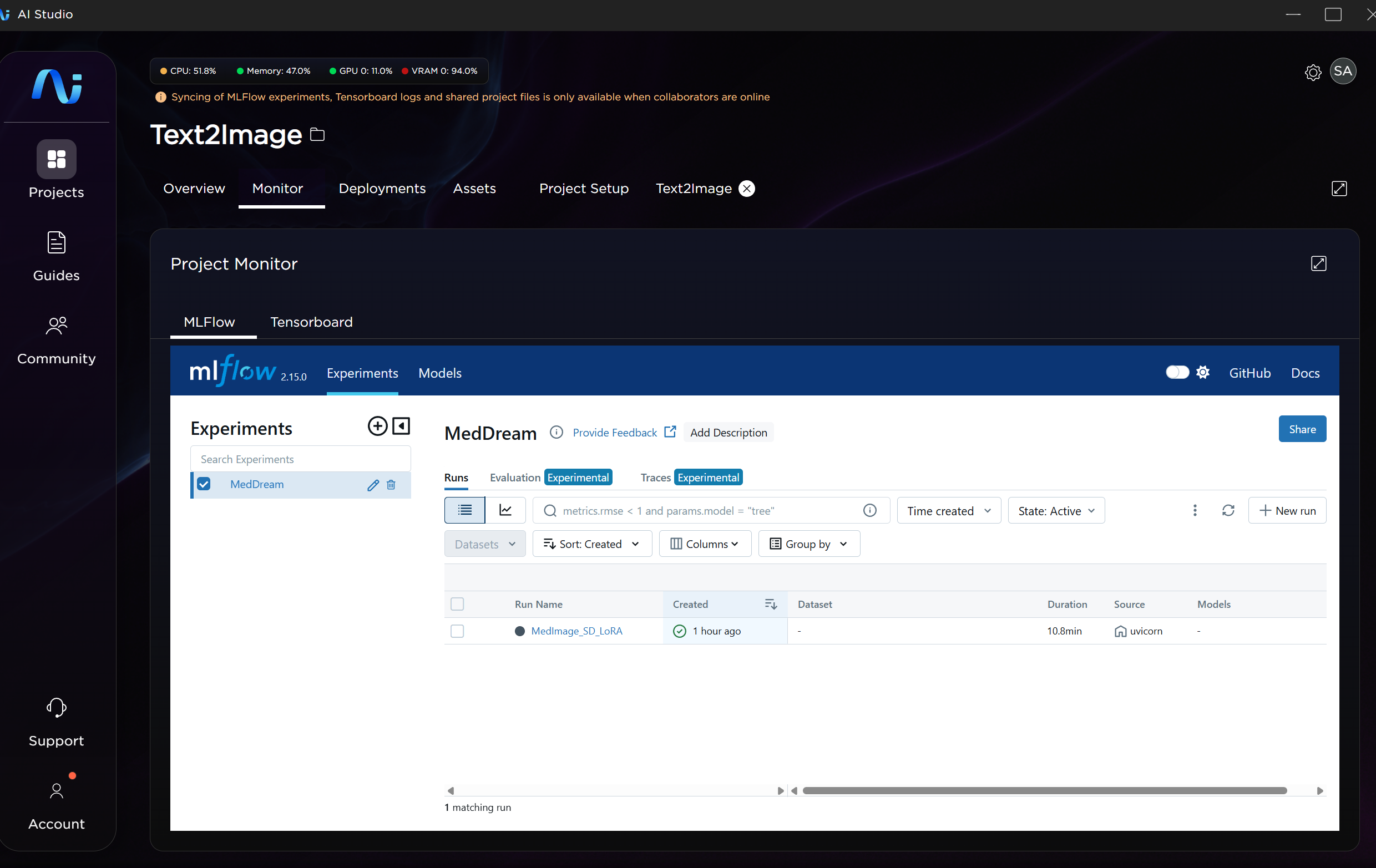
Task: Collapse the Experiments sidebar panel
Action: (401, 426)
